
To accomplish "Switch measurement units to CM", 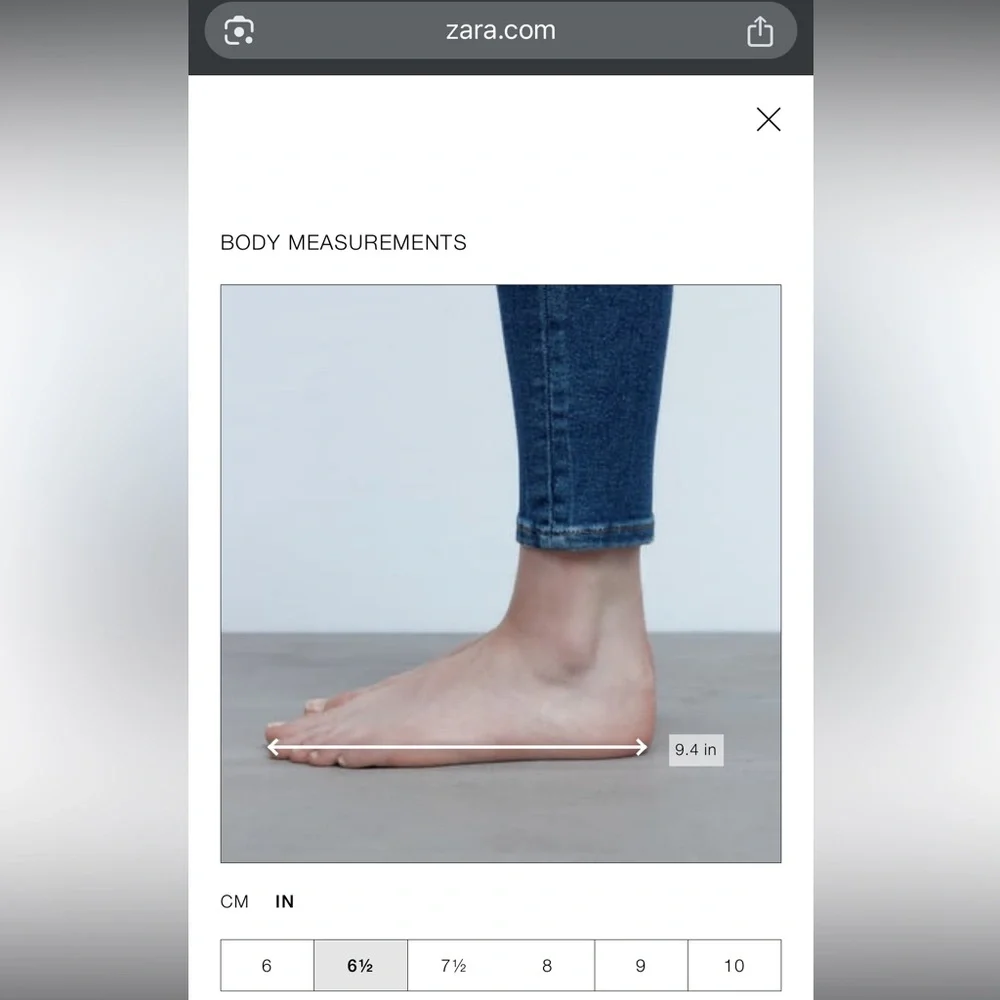I will (234, 901).
